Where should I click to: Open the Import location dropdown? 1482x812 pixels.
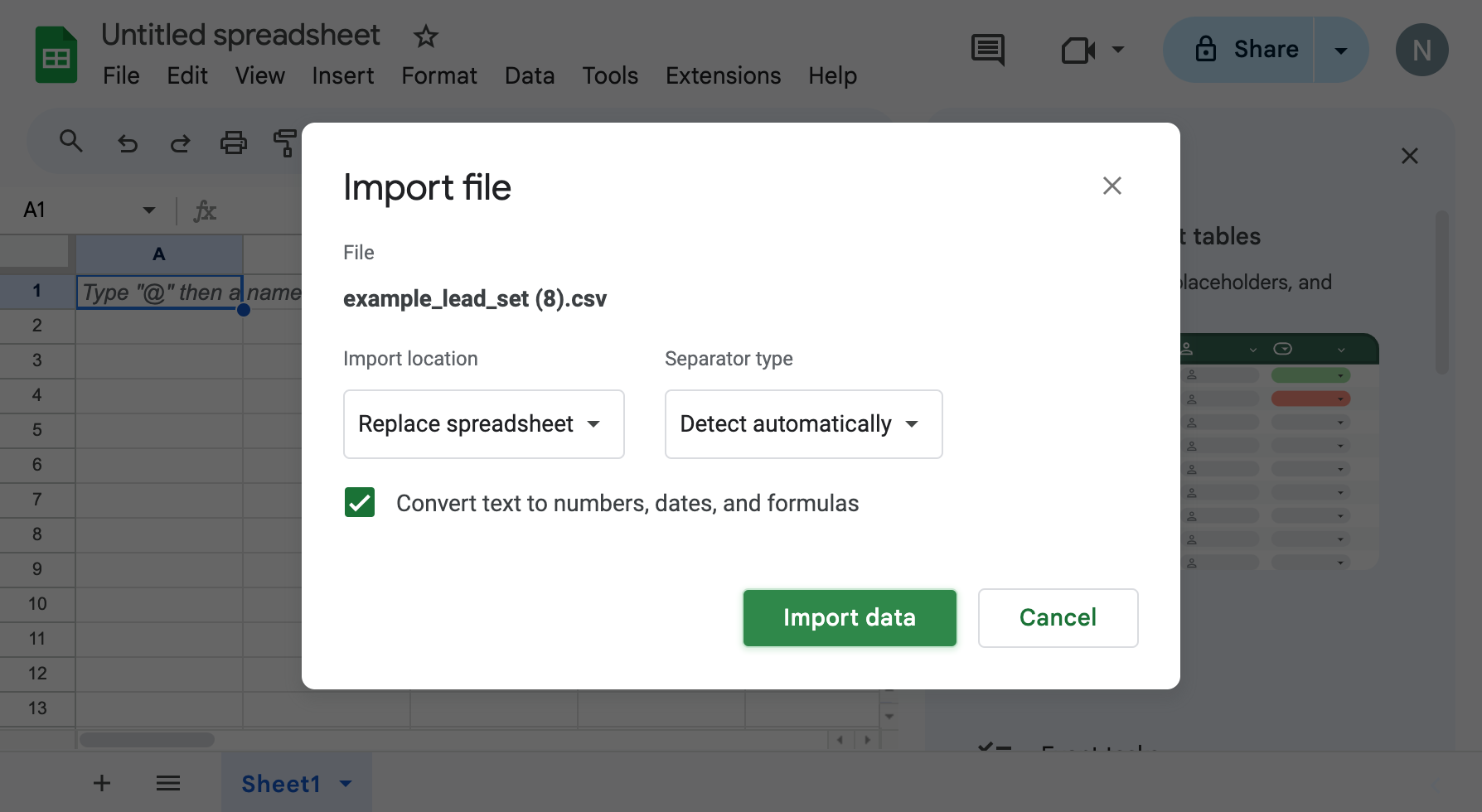[484, 424]
